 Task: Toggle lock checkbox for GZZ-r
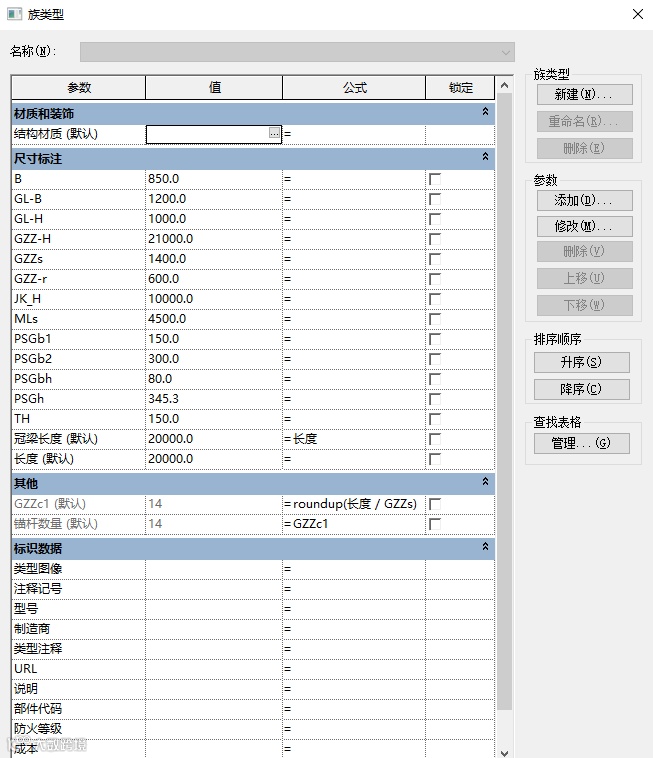[x=435, y=279]
